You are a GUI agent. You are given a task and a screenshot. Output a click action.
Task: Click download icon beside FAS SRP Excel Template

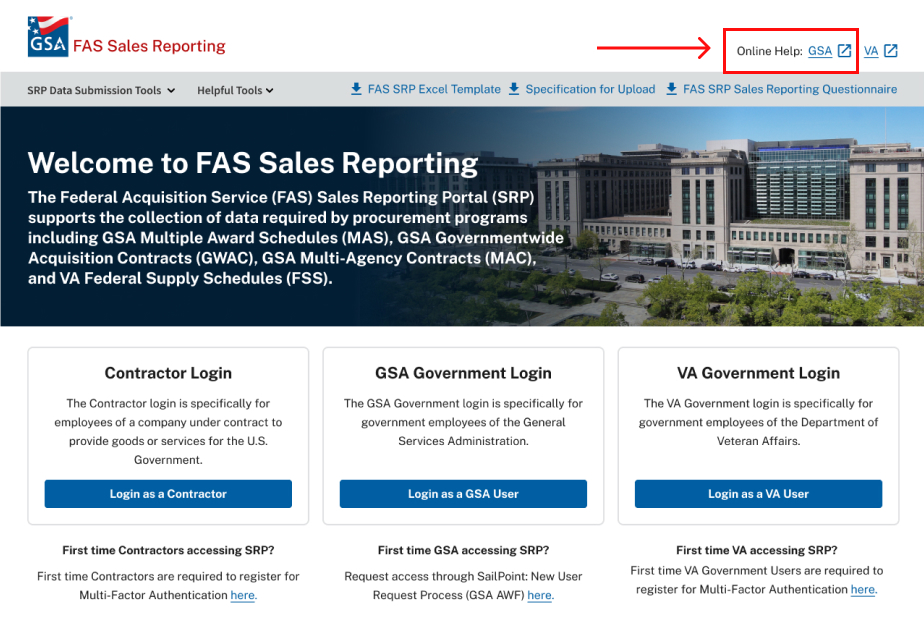click(356, 89)
